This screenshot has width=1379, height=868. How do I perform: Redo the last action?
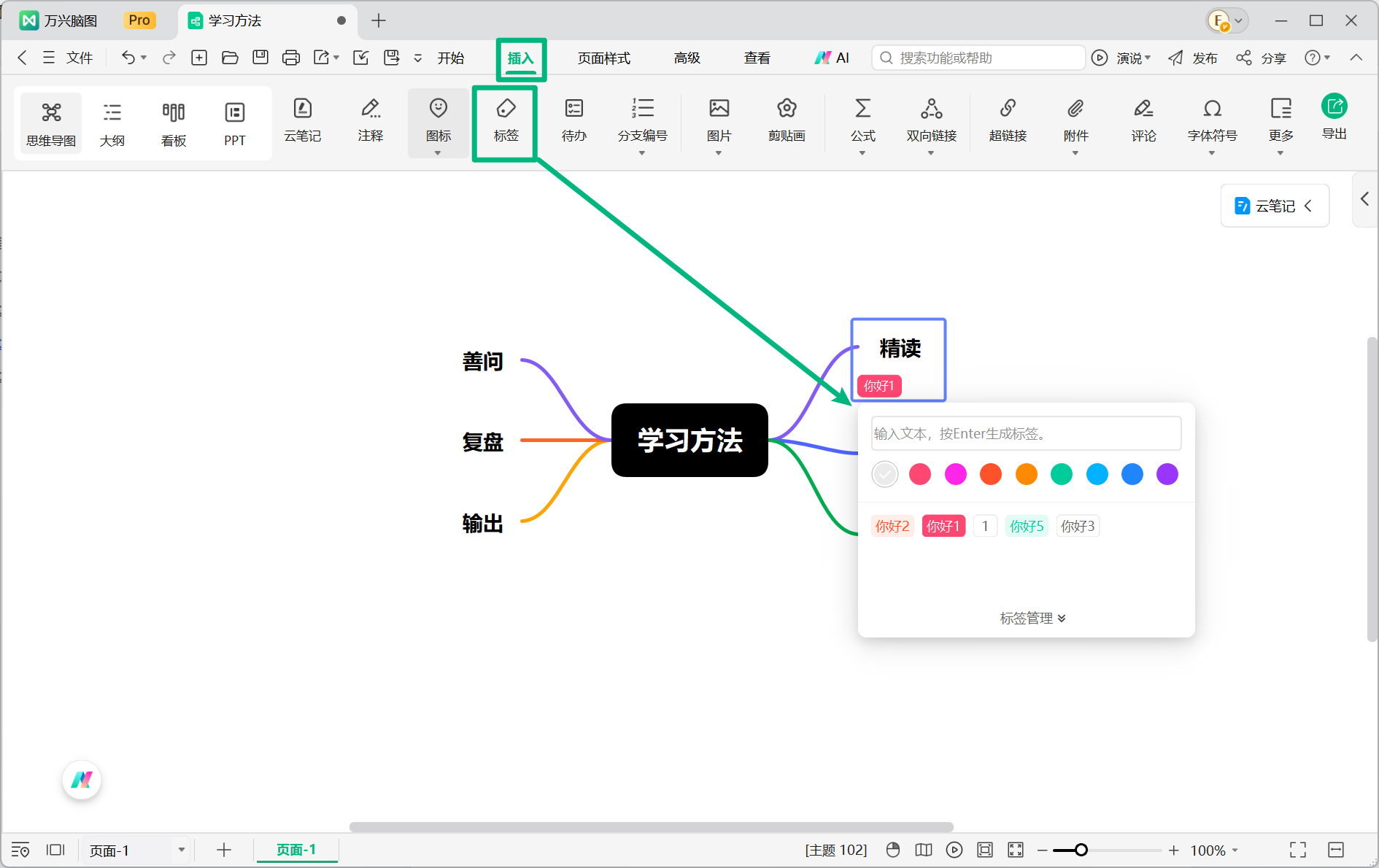coord(169,58)
